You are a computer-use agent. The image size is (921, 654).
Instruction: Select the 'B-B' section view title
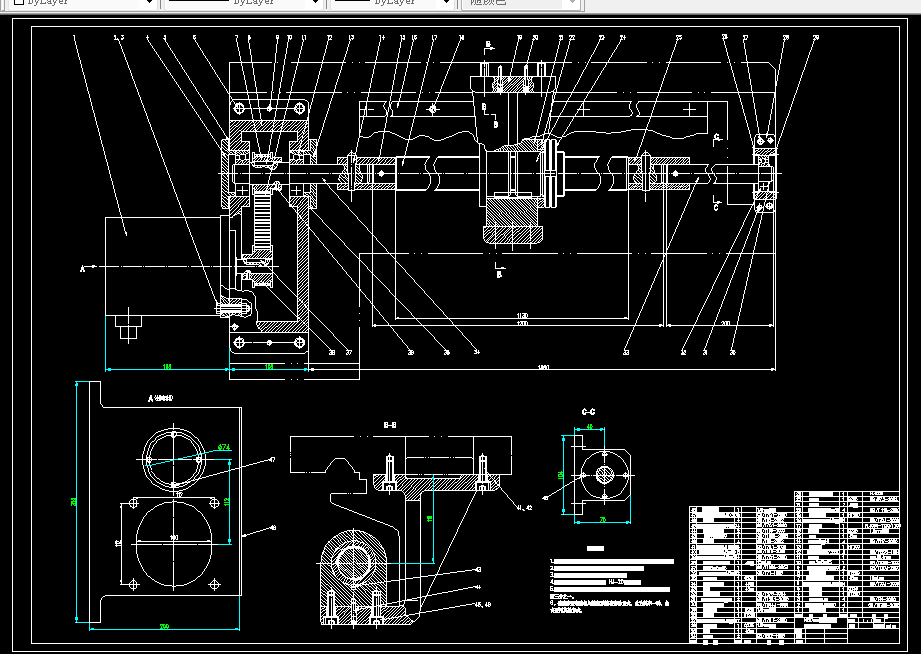point(390,425)
